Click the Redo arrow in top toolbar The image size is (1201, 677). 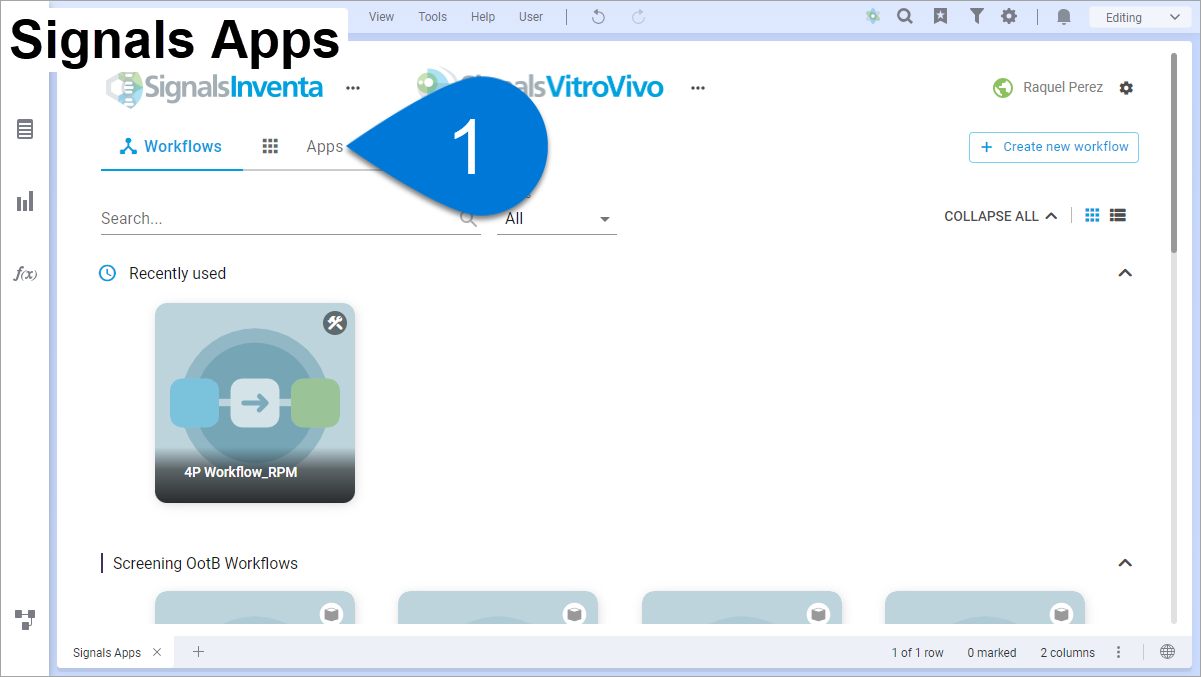click(638, 17)
